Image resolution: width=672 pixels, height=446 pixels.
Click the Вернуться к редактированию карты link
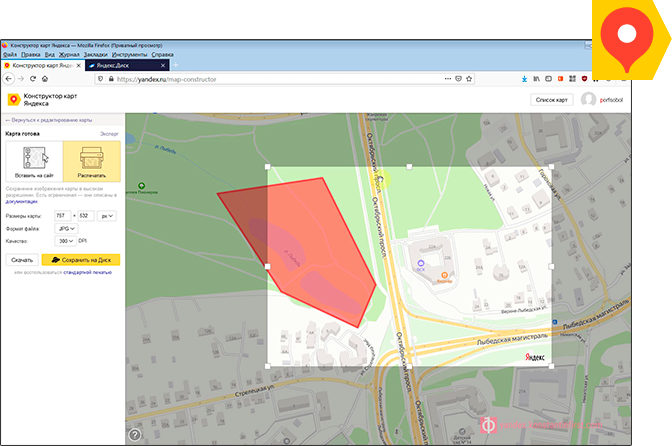tap(48, 120)
